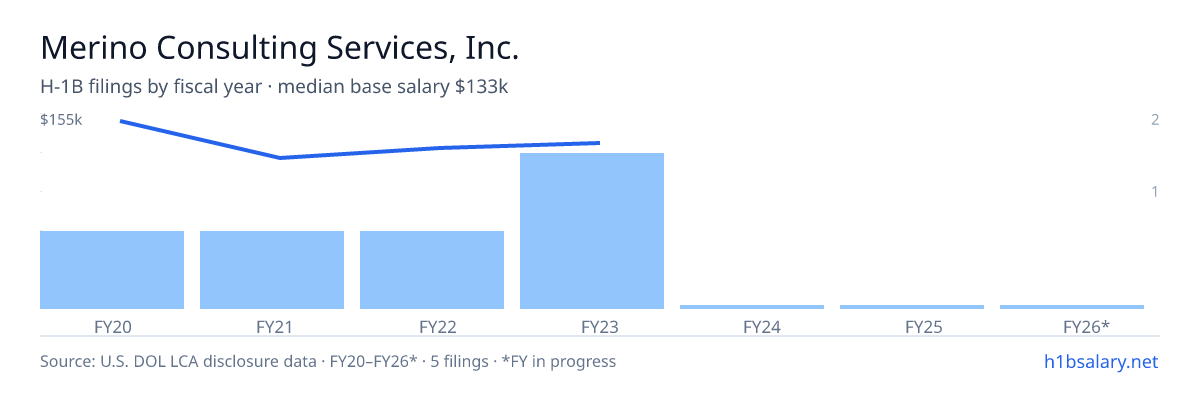This screenshot has width=1200, height=400.
Task: Click the small FY24 bar
Action: pos(752,307)
